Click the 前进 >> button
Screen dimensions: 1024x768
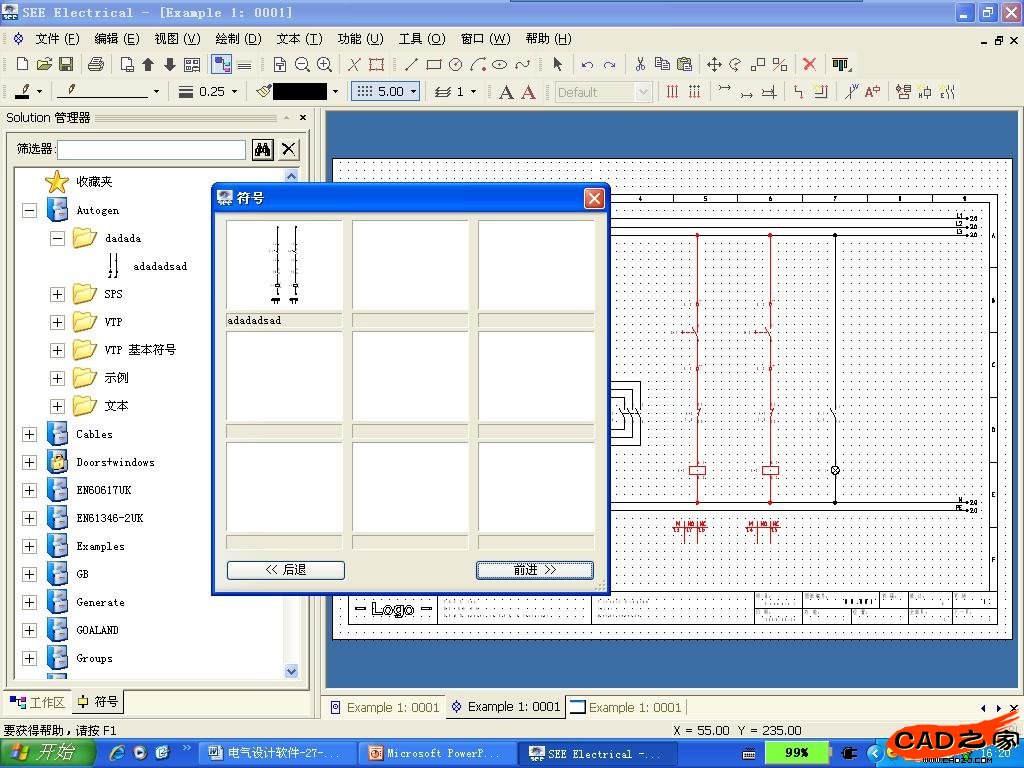pyautogui.click(x=534, y=570)
